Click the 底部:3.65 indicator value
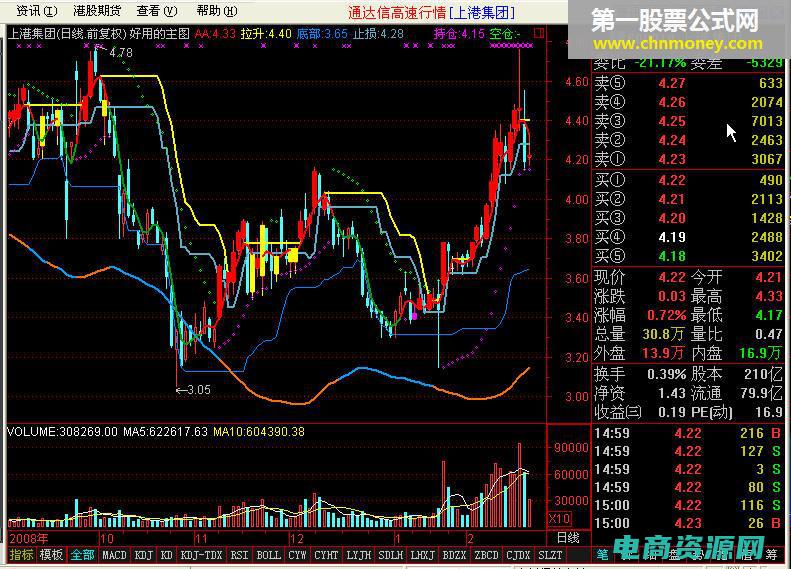791x569 pixels. (x=322, y=34)
